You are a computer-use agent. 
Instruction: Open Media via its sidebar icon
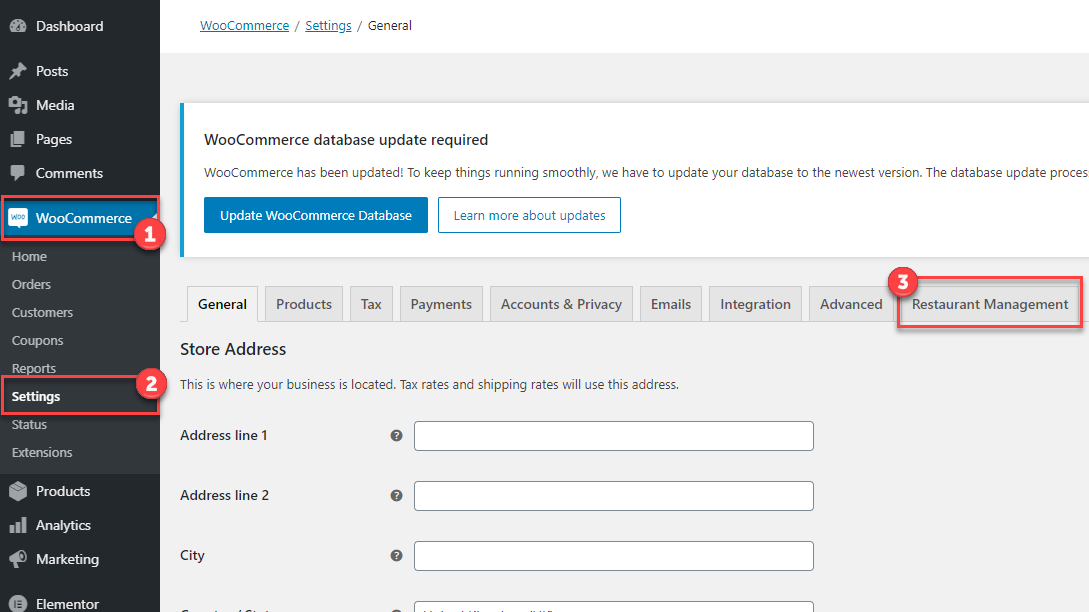pos(18,105)
